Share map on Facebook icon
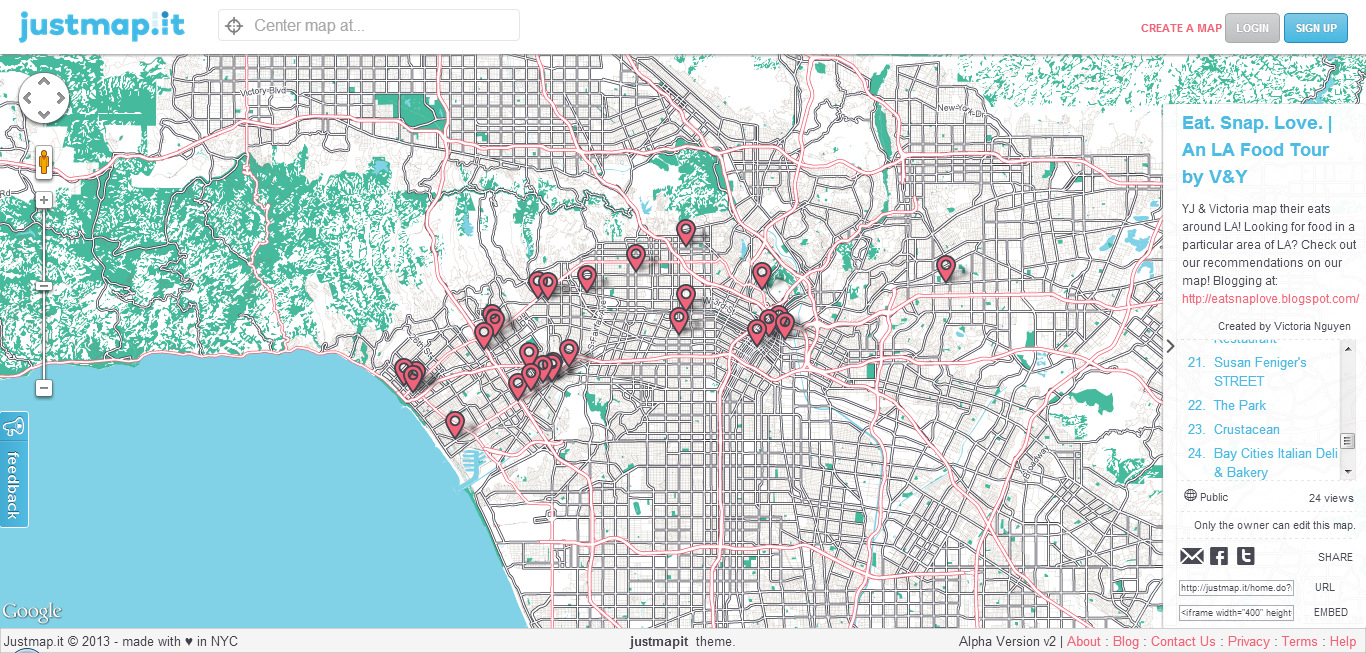The height and width of the screenshot is (653, 1366). 1219,556
